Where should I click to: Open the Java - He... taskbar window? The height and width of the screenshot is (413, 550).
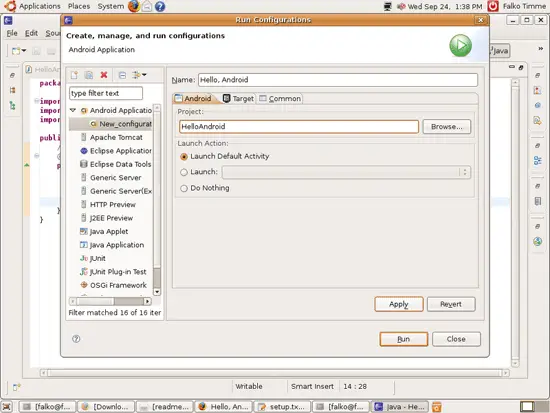point(400,407)
